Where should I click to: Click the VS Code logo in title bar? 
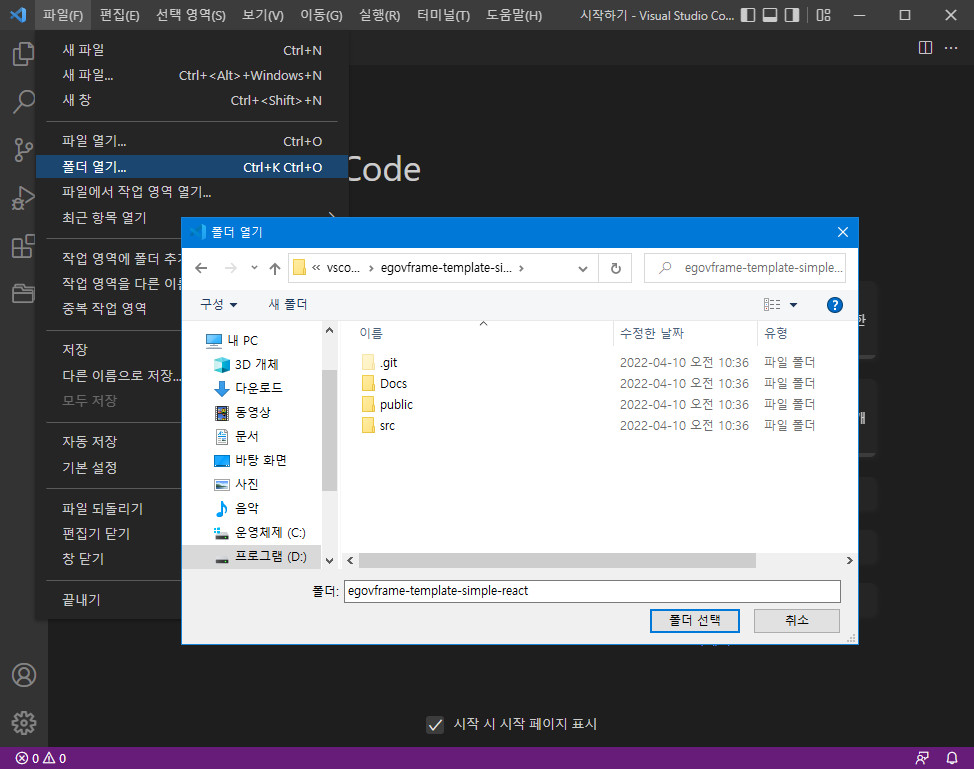[18, 15]
